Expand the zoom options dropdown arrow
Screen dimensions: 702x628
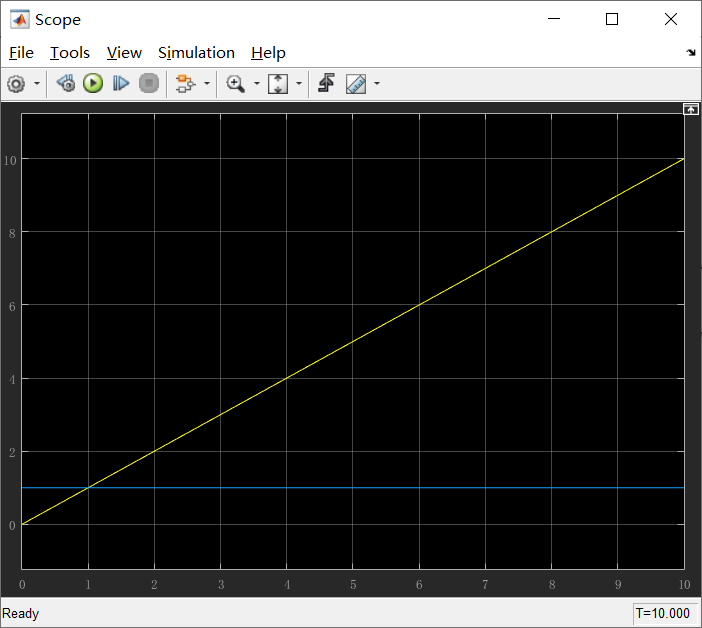point(257,84)
